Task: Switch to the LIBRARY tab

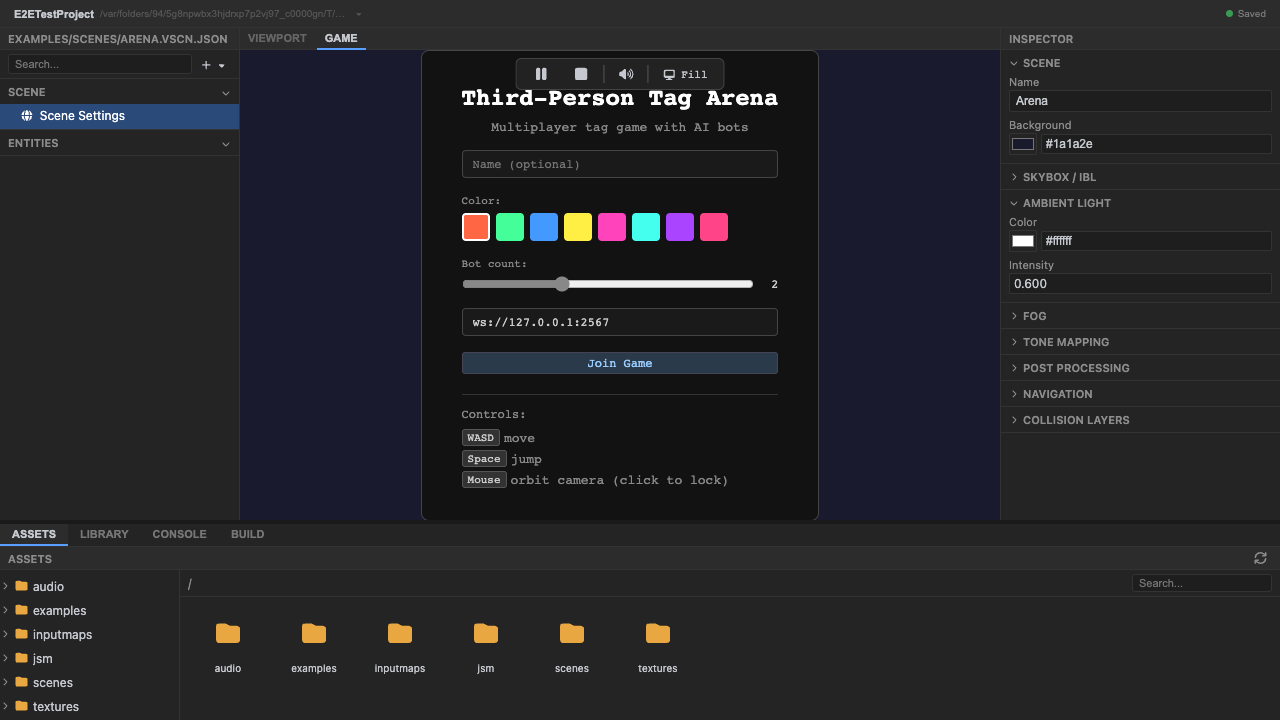Action: (104, 534)
